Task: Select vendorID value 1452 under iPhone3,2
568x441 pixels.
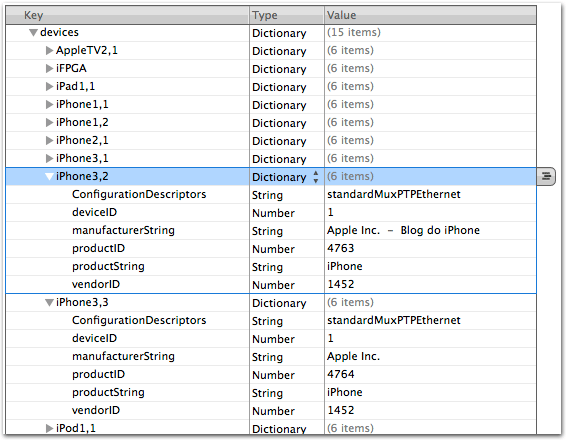Action: click(x=341, y=284)
